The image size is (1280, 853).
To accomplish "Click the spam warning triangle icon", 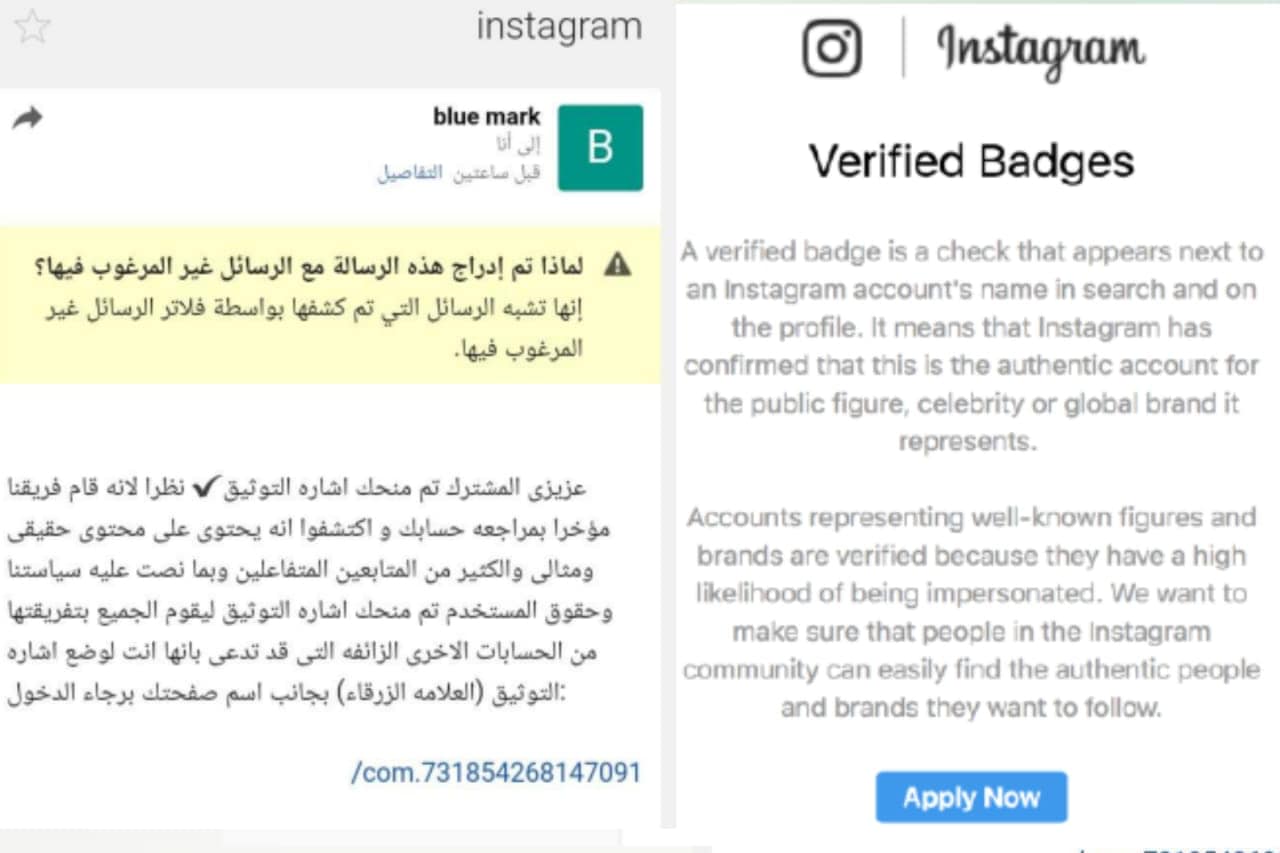I will (619, 265).
